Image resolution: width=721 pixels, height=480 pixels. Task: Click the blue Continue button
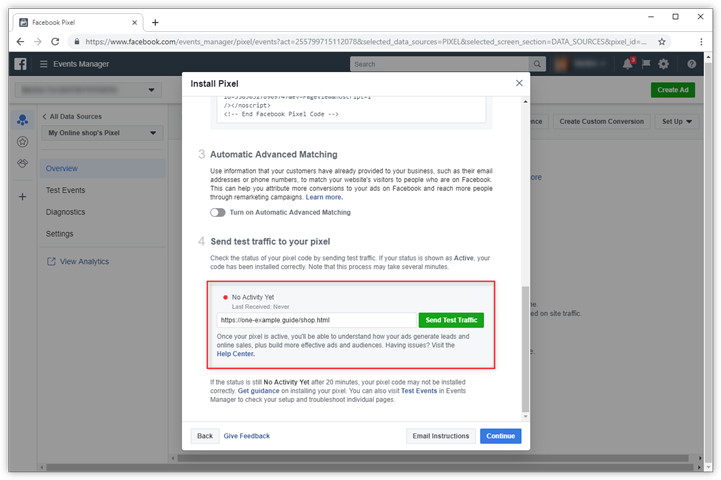500,436
